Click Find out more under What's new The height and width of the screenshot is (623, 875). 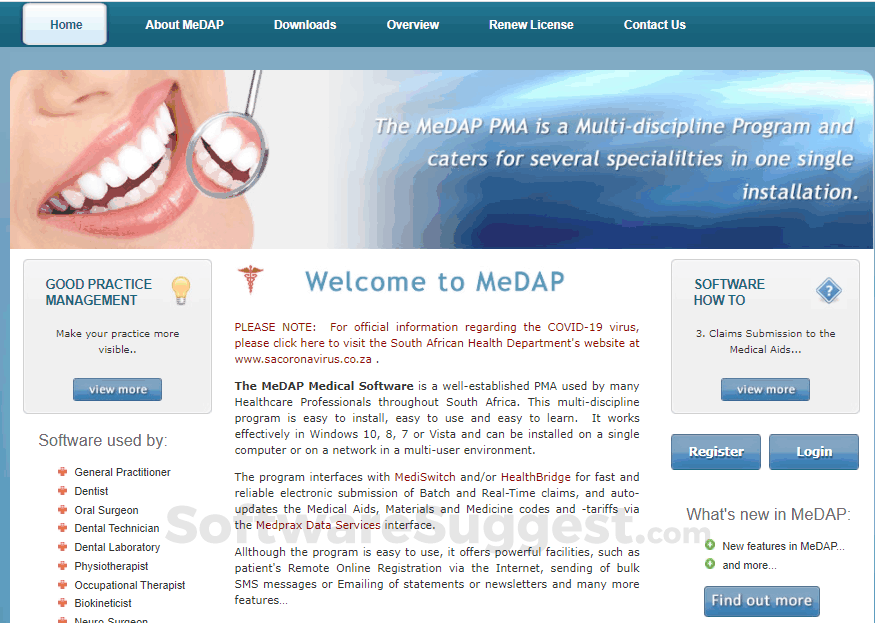761,601
